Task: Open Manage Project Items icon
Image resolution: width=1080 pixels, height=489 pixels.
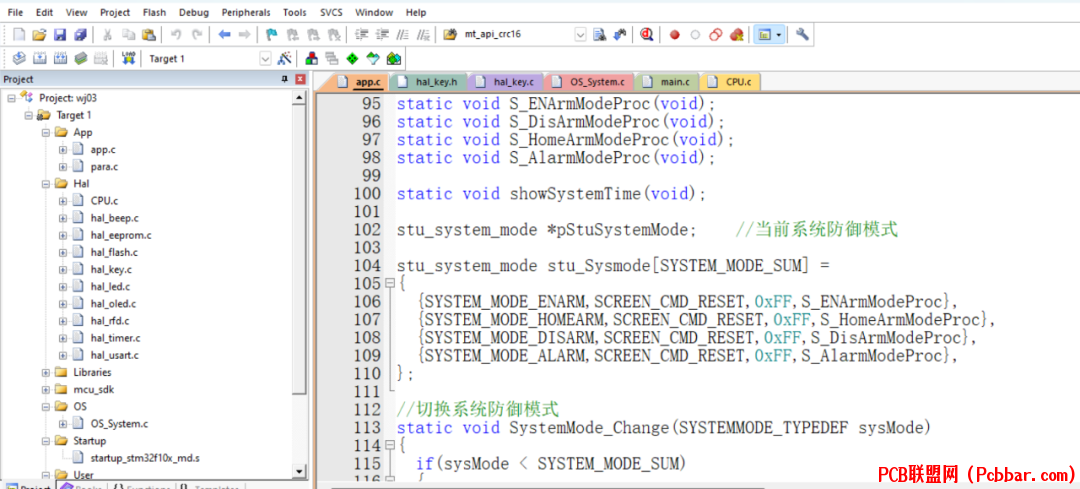Action: pos(311,59)
